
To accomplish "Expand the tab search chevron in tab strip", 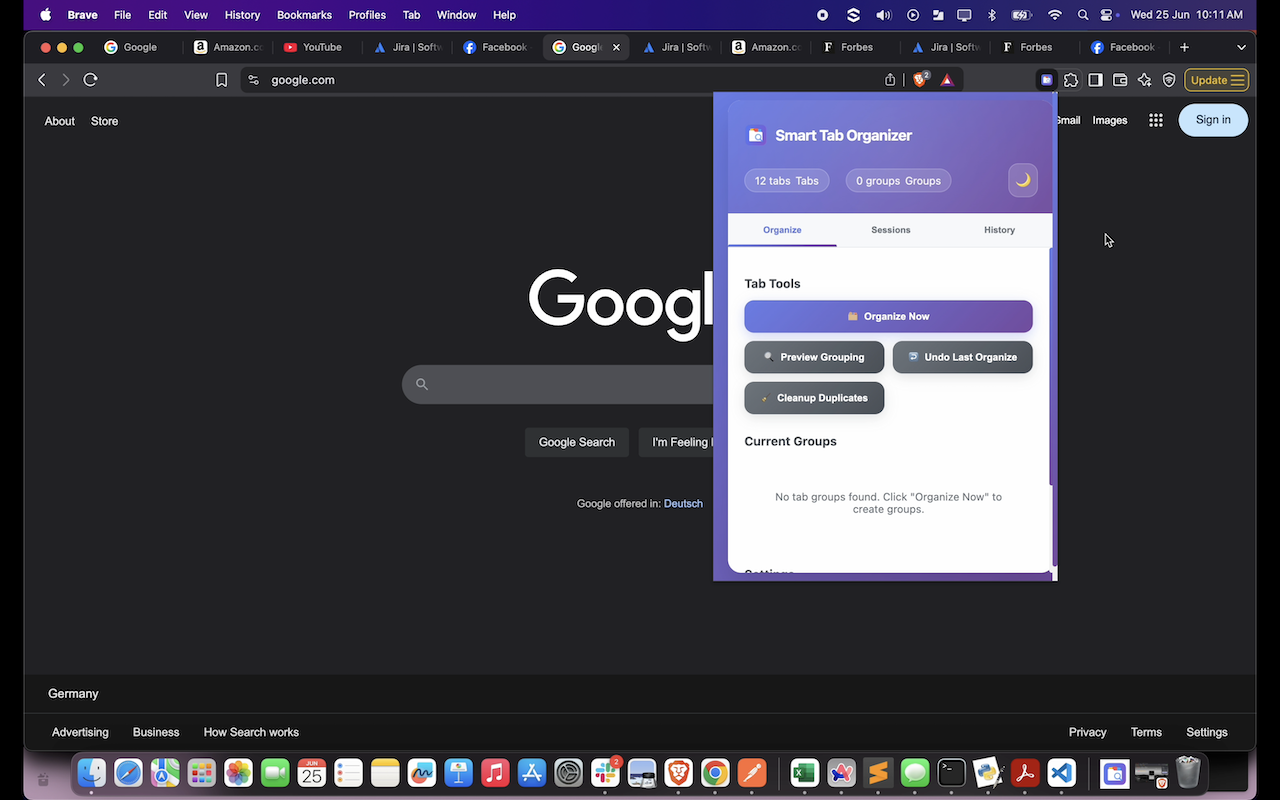I will click(x=1242, y=47).
